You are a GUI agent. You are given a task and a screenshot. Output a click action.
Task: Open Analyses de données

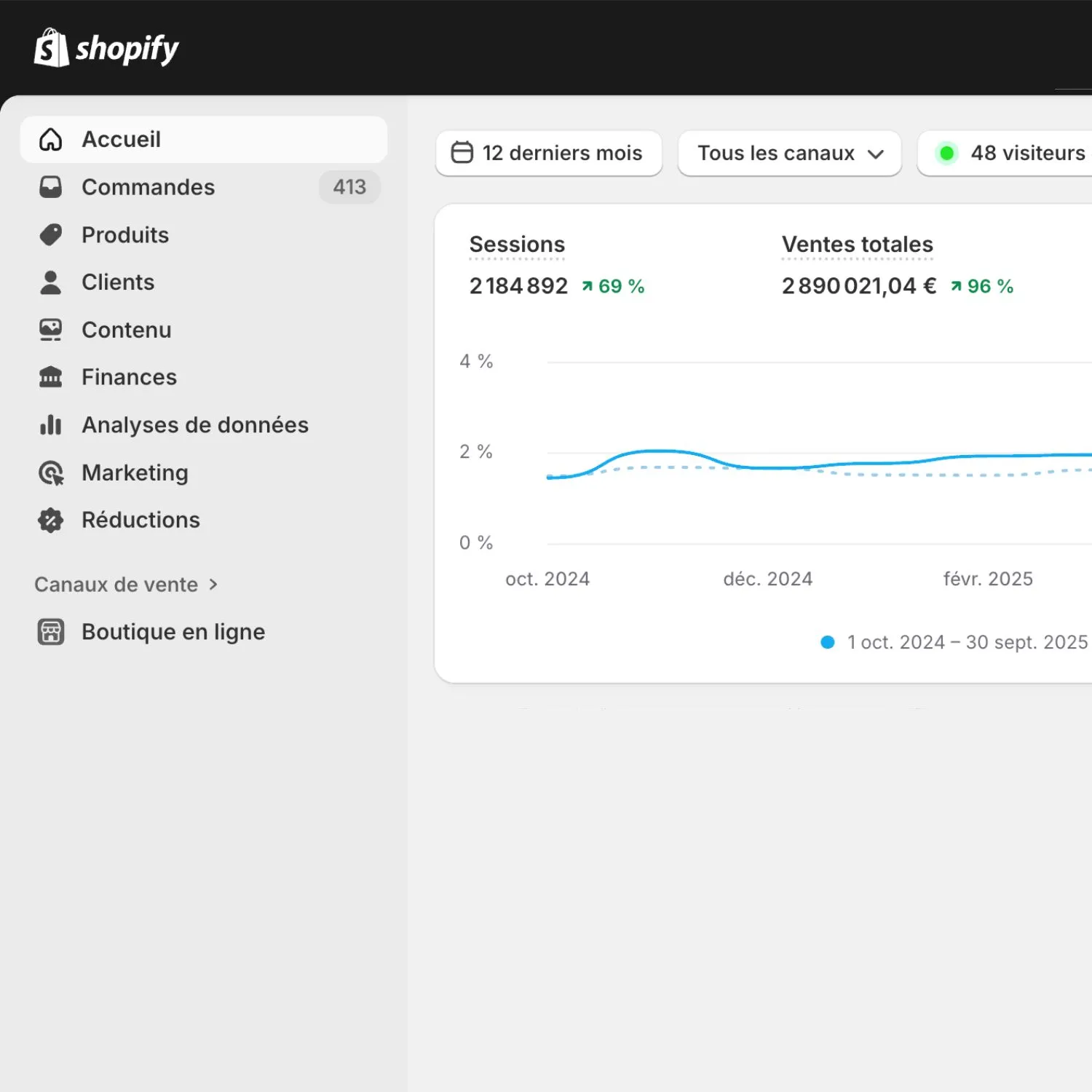[x=204, y=425]
